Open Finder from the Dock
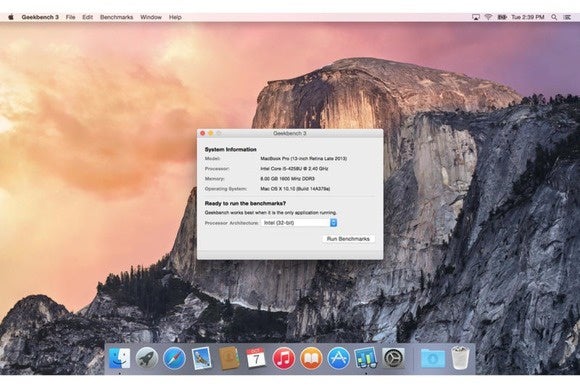Screen dimensions: 580x388 119,358
